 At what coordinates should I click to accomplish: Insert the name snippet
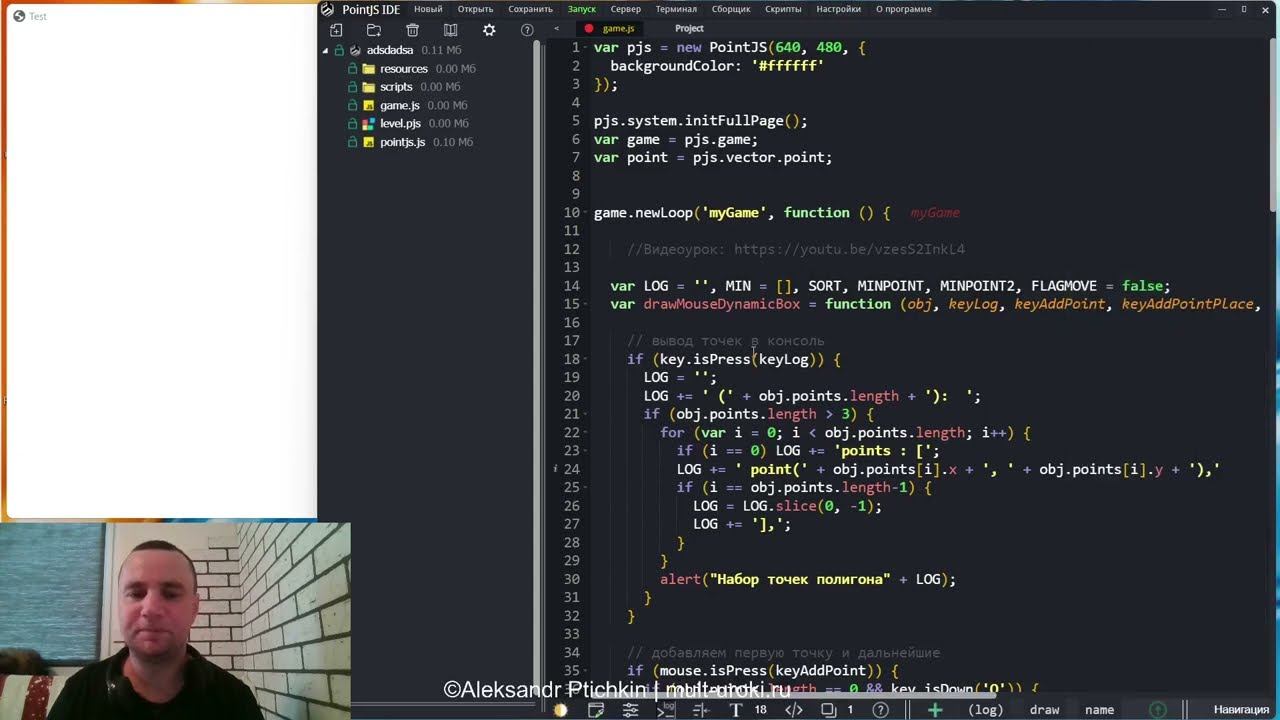pyautogui.click(x=1100, y=710)
